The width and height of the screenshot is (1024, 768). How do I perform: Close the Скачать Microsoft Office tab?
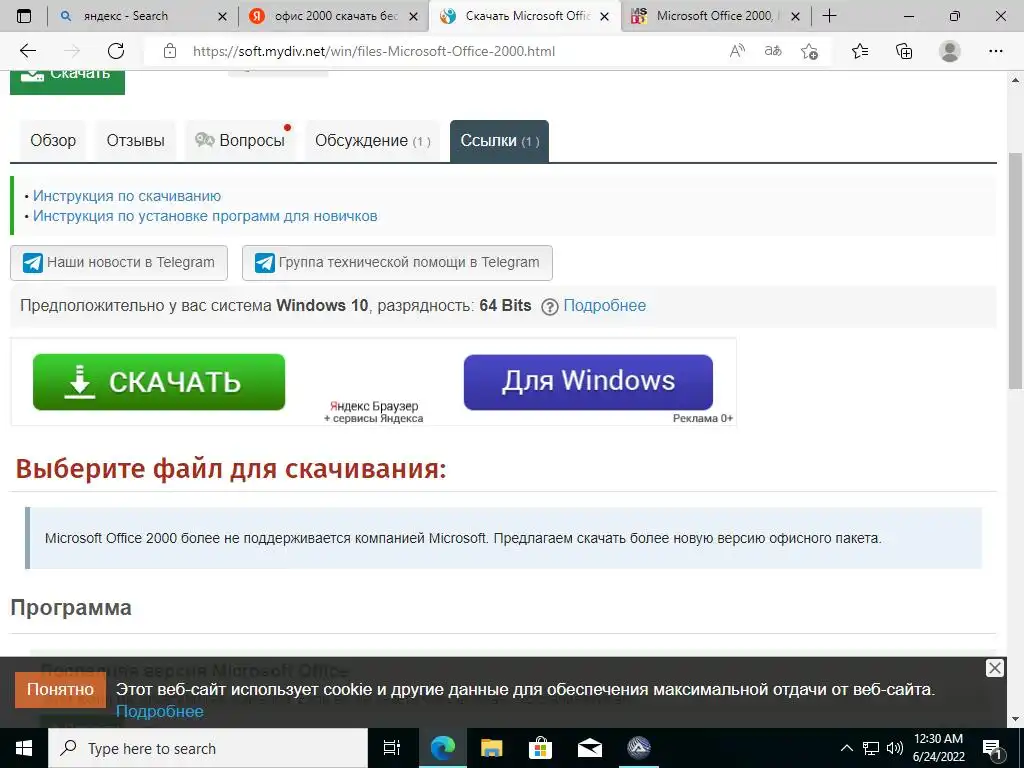tap(605, 16)
